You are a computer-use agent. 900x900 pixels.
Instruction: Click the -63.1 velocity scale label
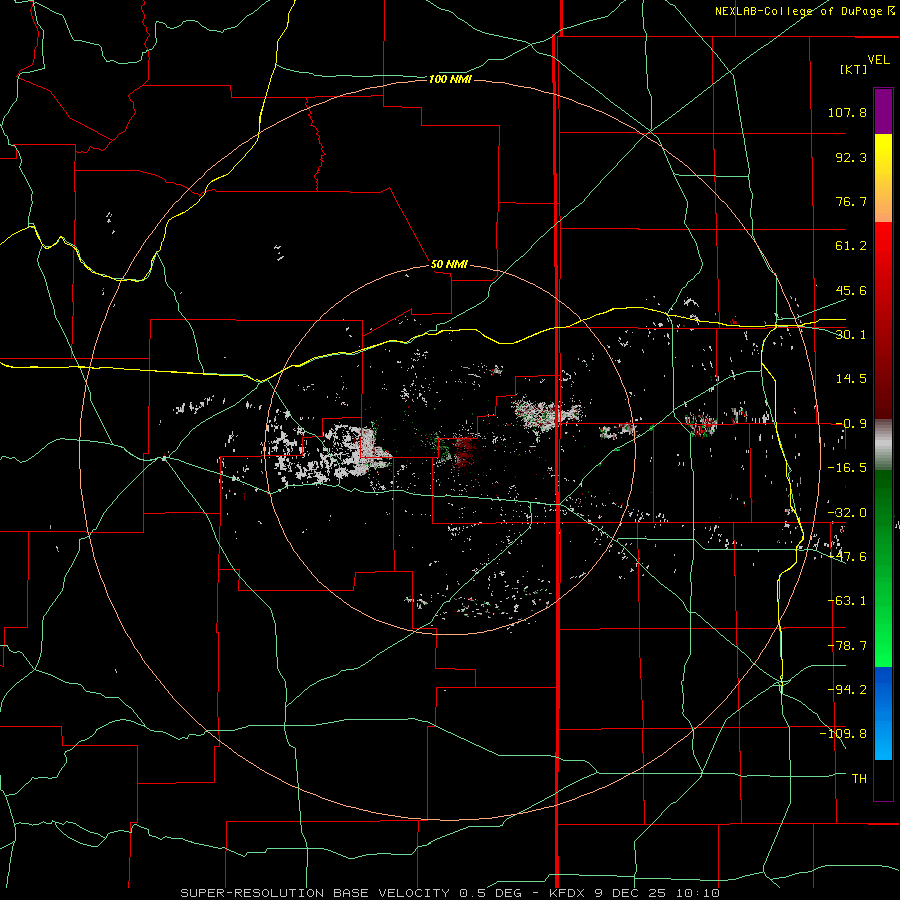(847, 601)
